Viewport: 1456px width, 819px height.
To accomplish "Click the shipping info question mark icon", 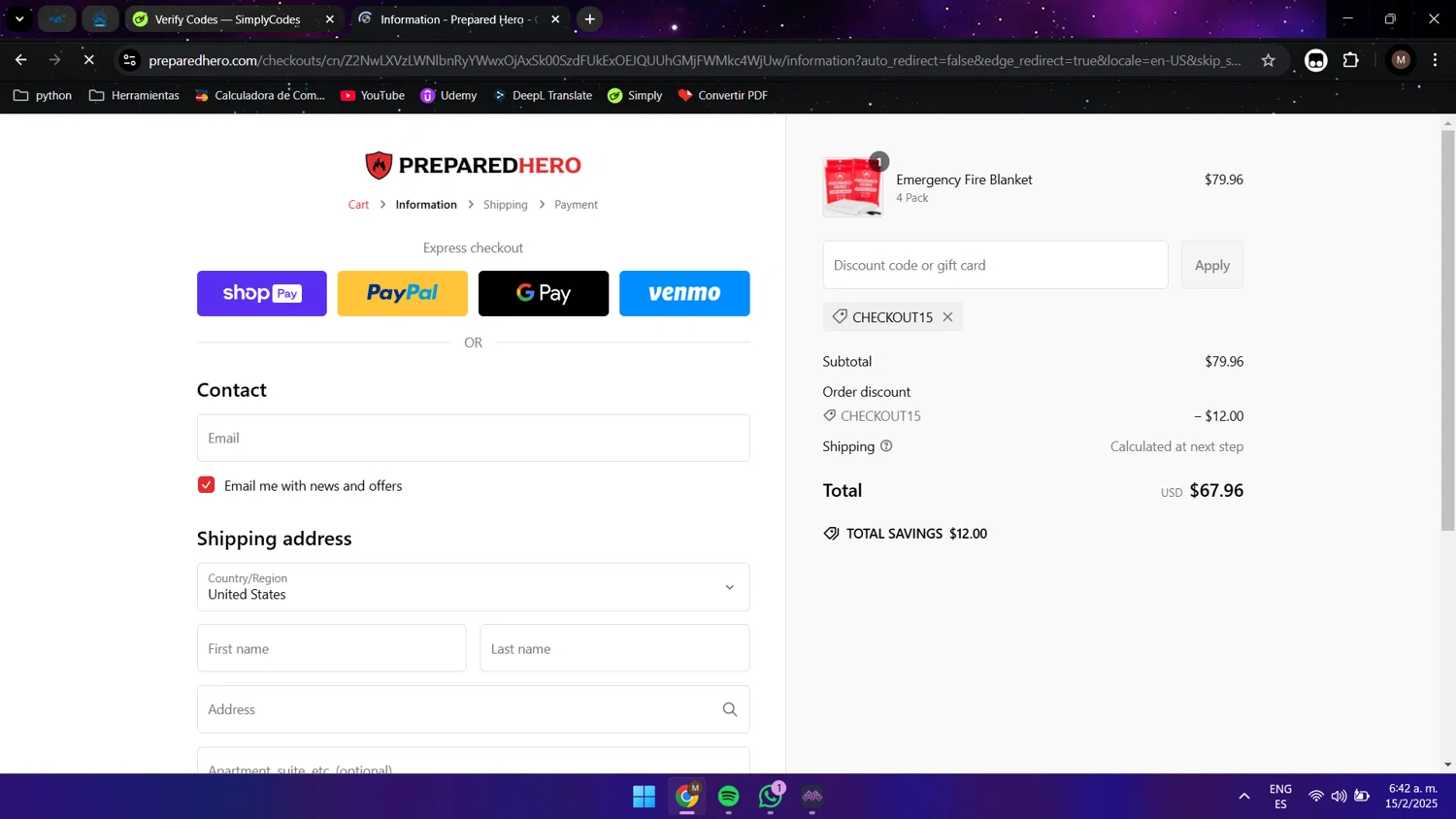I will tap(886, 446).
